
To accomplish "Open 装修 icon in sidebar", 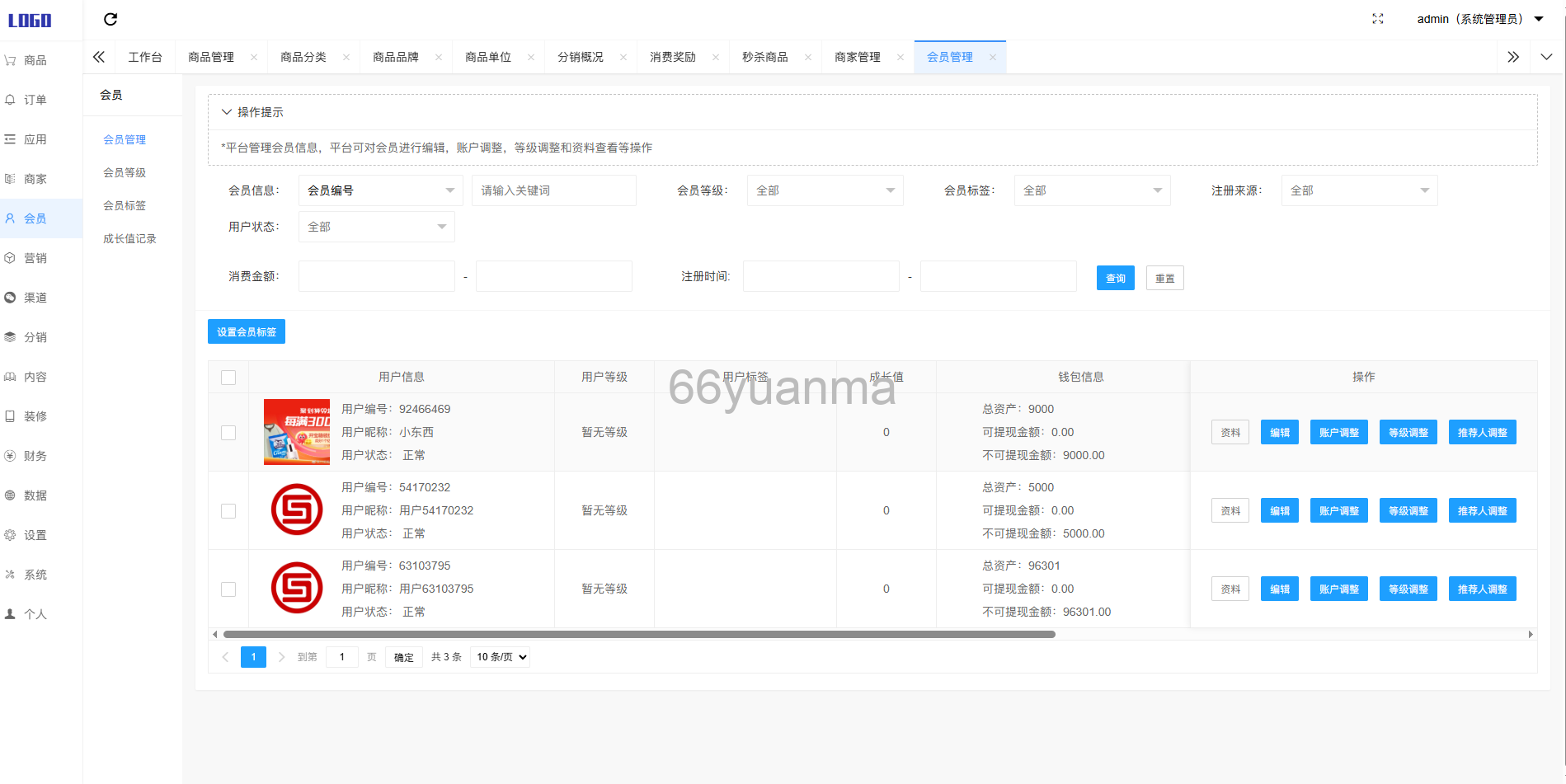I will [10, 416].
